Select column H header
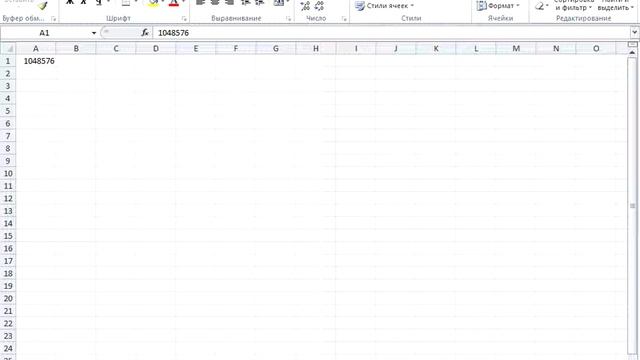Image resolution: width=640 pixels, height=360 pixels. point(316,49)
